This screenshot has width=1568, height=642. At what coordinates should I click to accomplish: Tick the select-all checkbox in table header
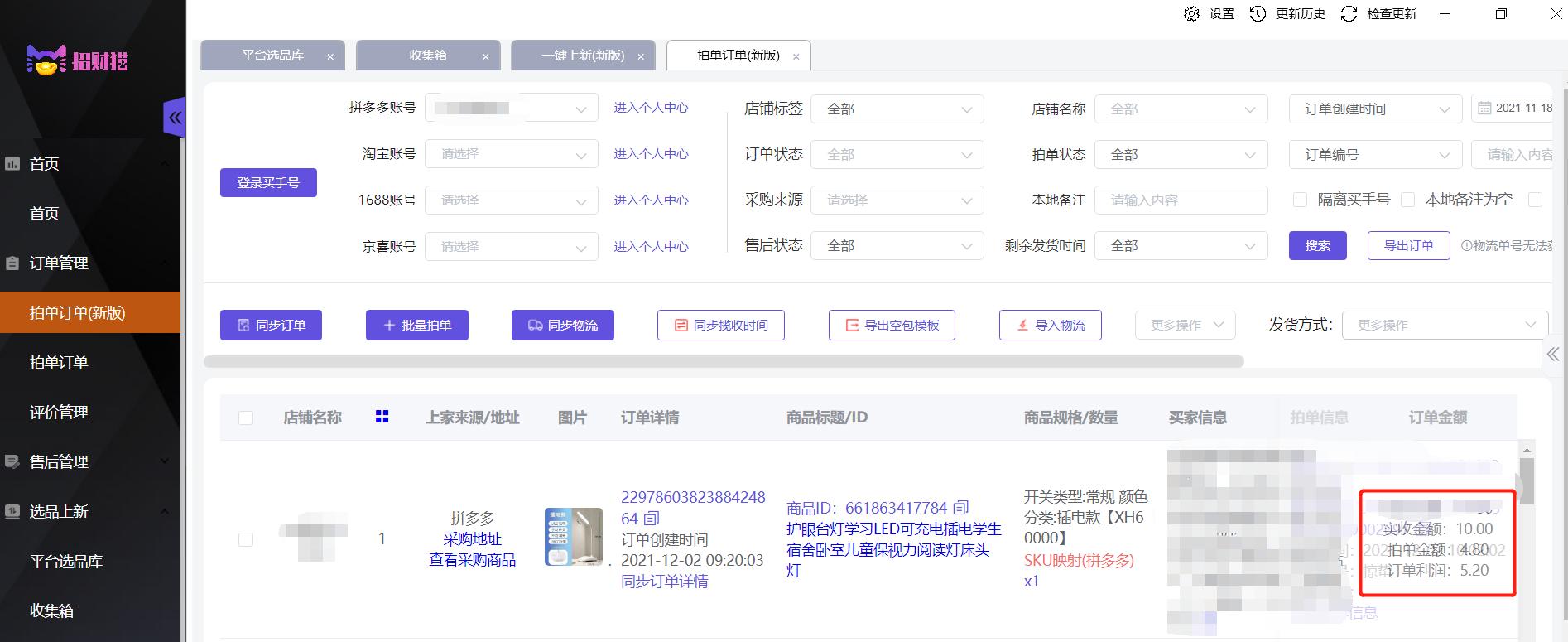(x=245, y=418)
